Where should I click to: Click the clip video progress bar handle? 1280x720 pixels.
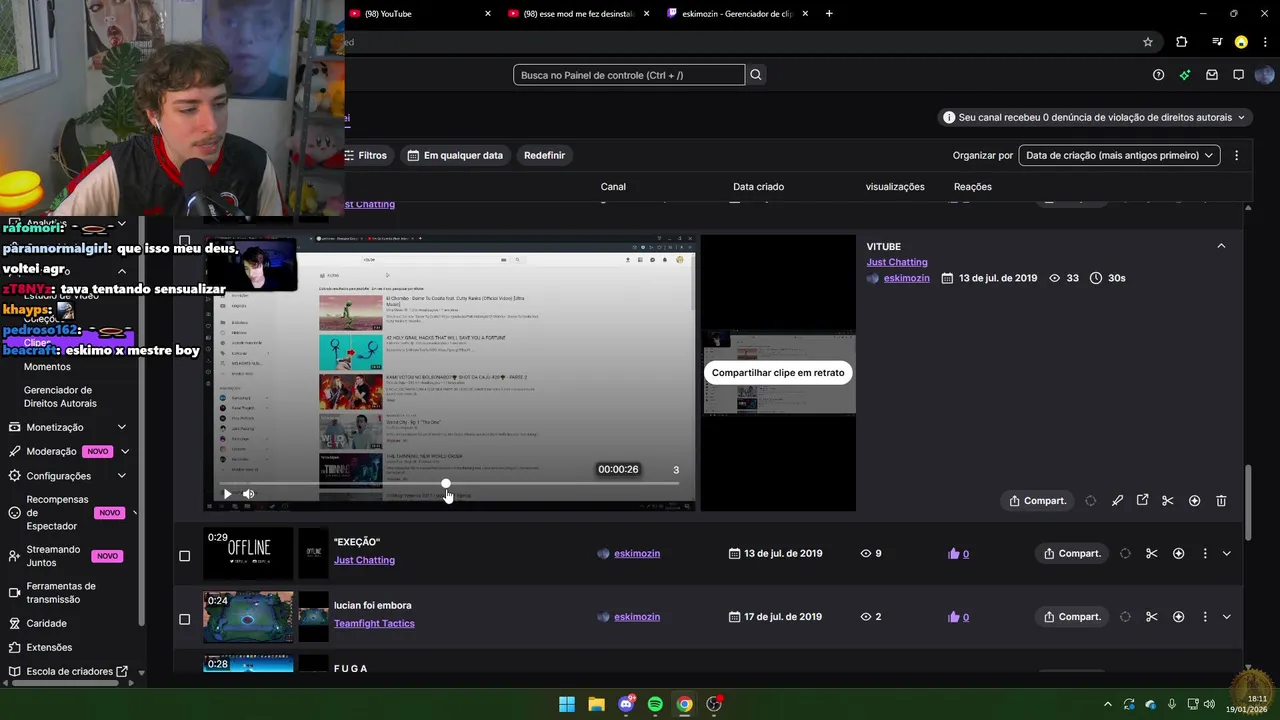446,484
